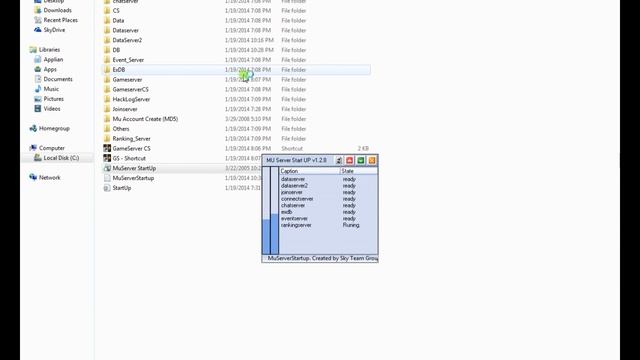640x360 pixels.
Task: Click the Runing state of rankingserver
Action: click(351, 225)
